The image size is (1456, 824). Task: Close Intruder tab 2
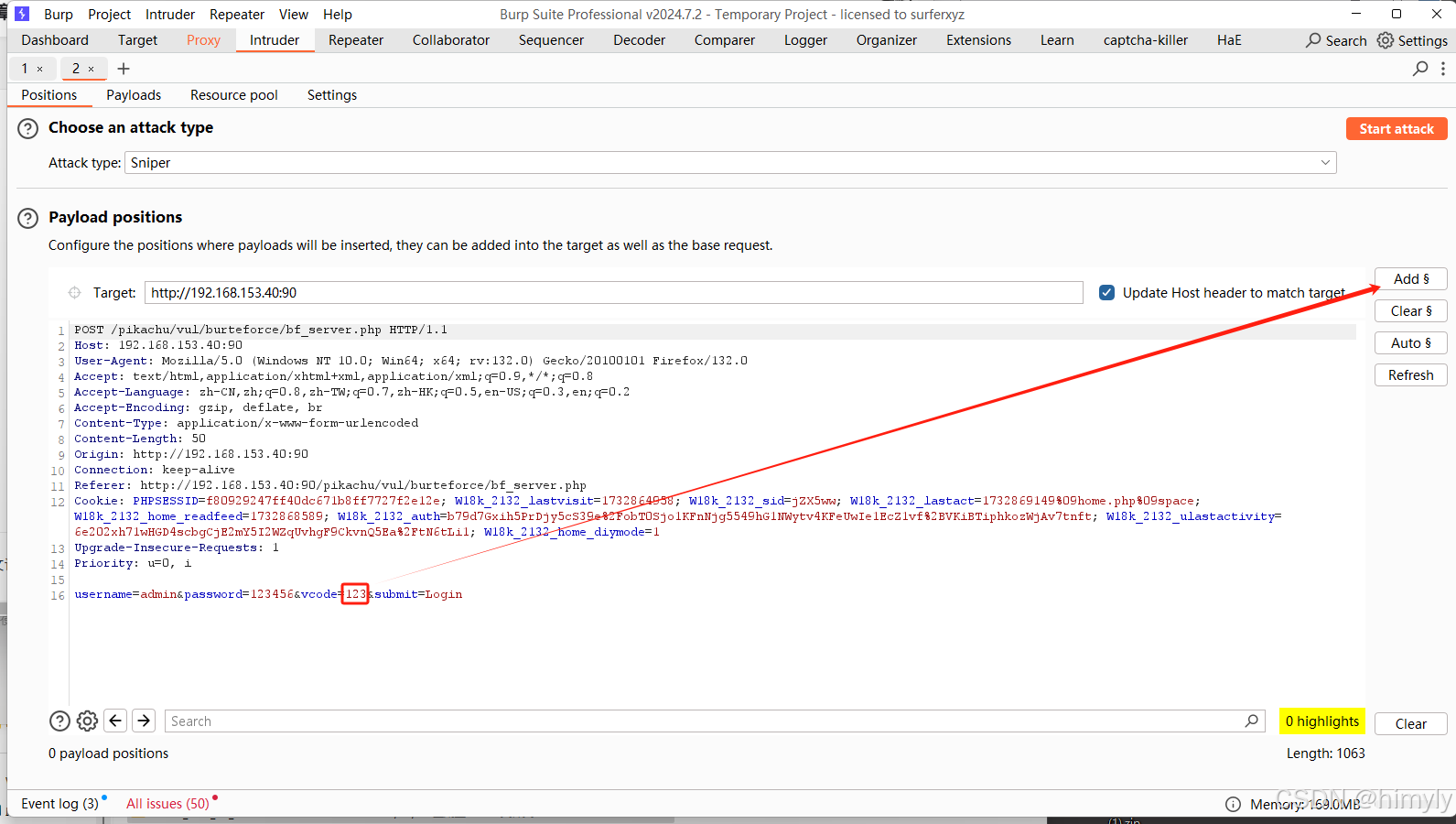pyautogui.click(x=91, y=69)
